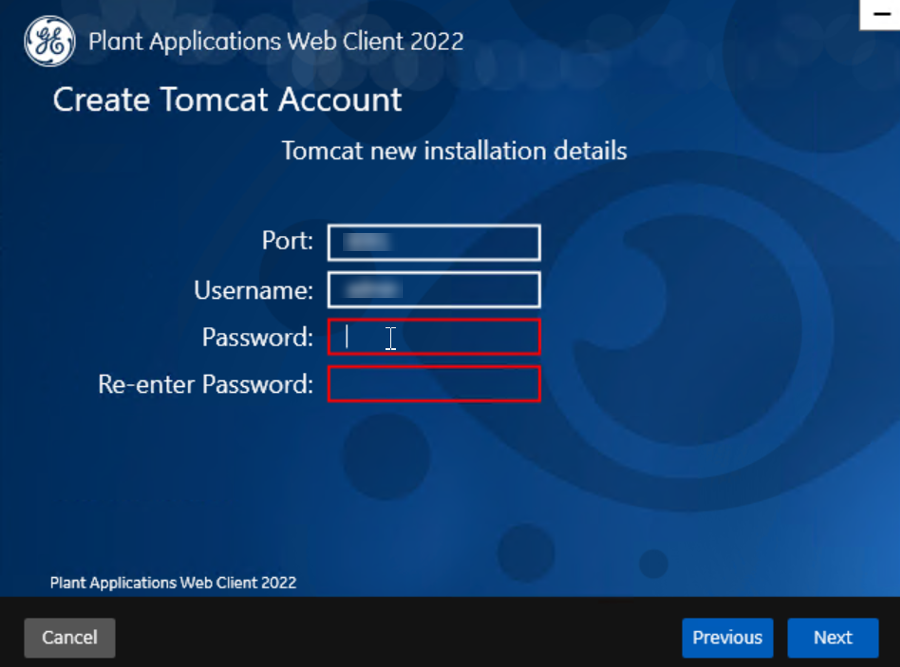Click 'Tomcat new installation details' text
The image size is (900, 667).
click(x=454, y=150)
